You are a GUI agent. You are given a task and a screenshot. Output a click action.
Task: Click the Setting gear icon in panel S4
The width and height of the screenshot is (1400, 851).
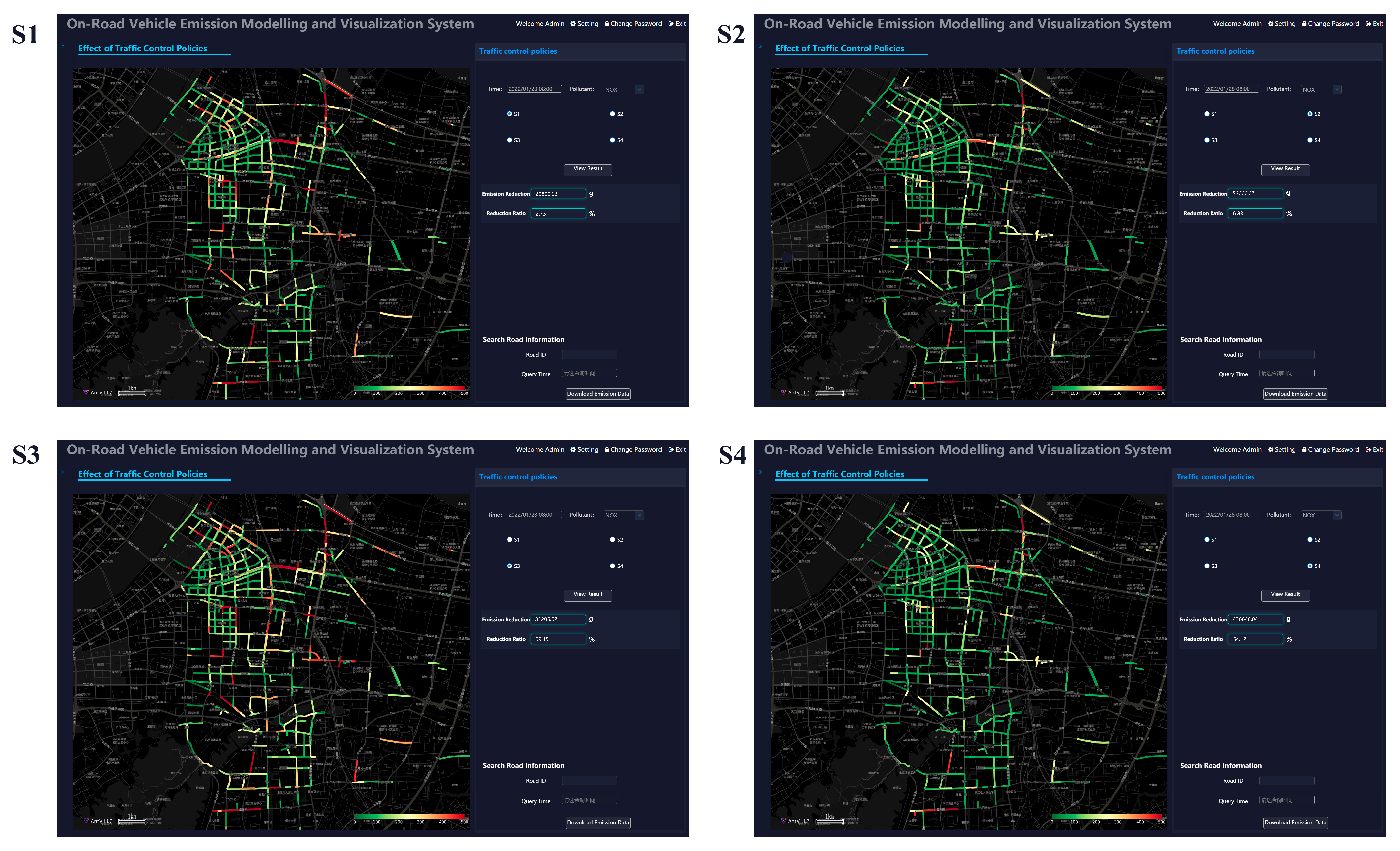coord(1270,450)
